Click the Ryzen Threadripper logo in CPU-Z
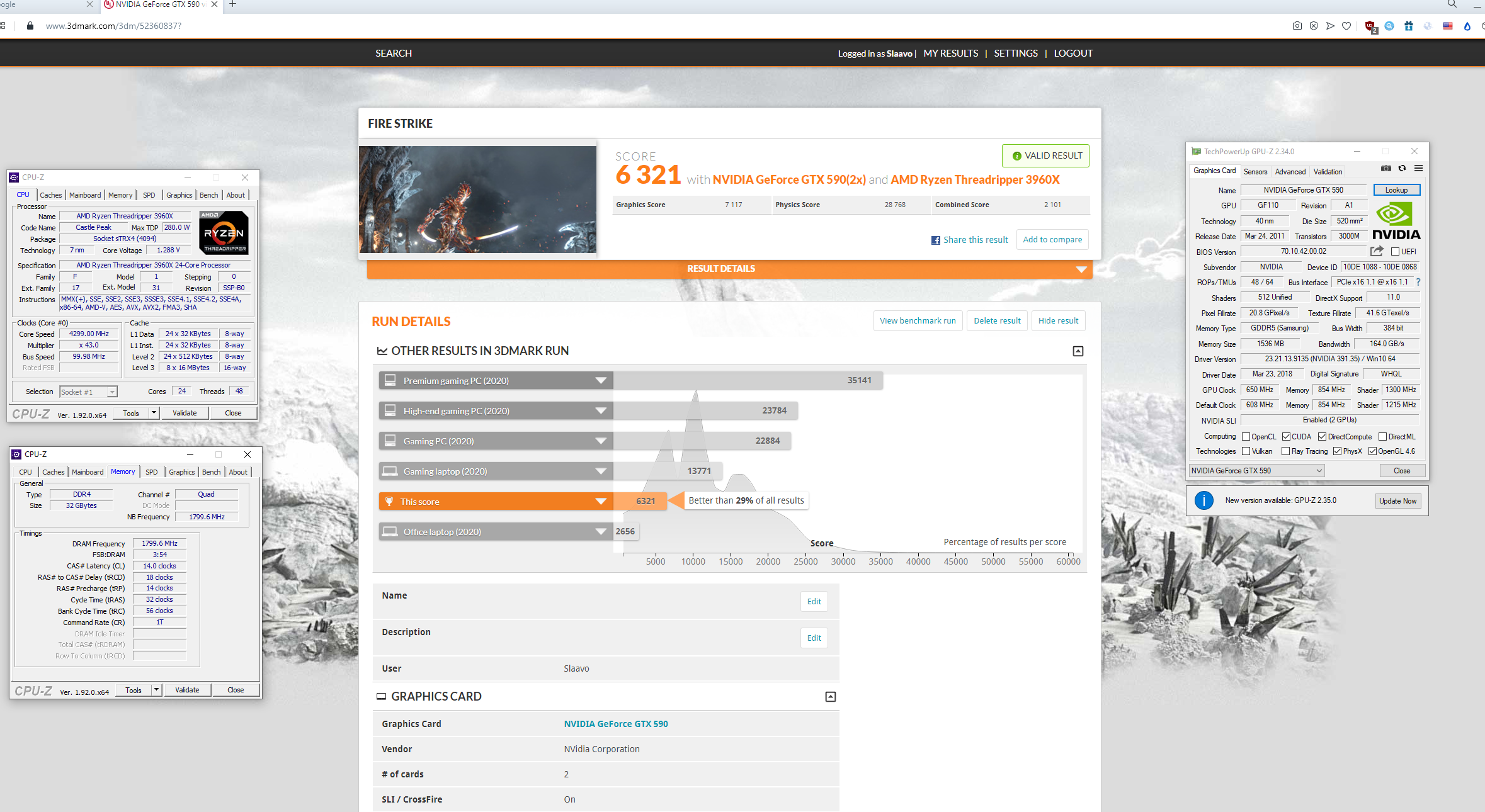This screenshot has width=1485, height=812. [x=224, y=232]
